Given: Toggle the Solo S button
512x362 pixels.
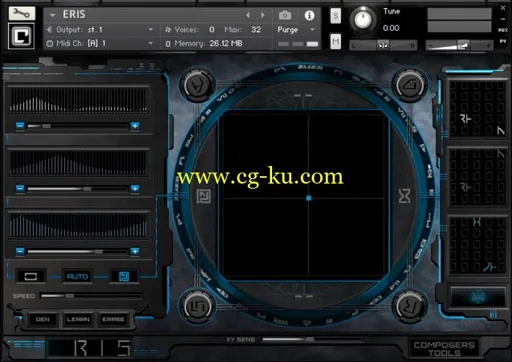Looking at the screenshot, I should pos(335,16).
